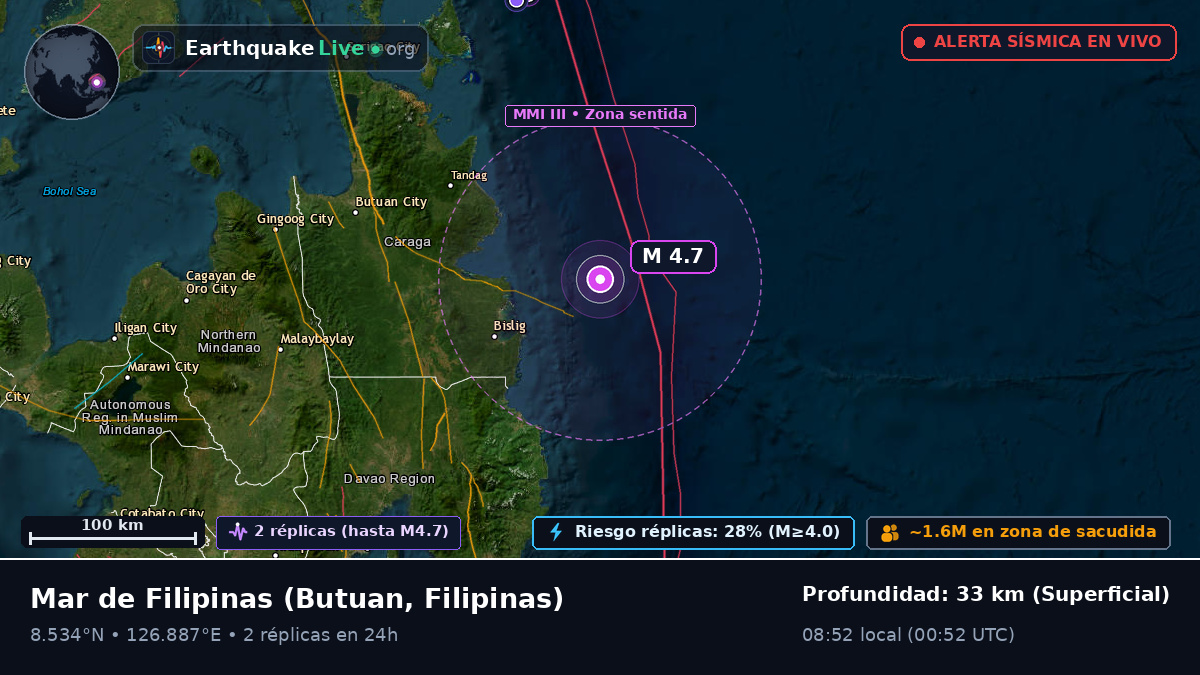
Task: Click the EarthquakeLive.org title text
Action: (300, 48)
